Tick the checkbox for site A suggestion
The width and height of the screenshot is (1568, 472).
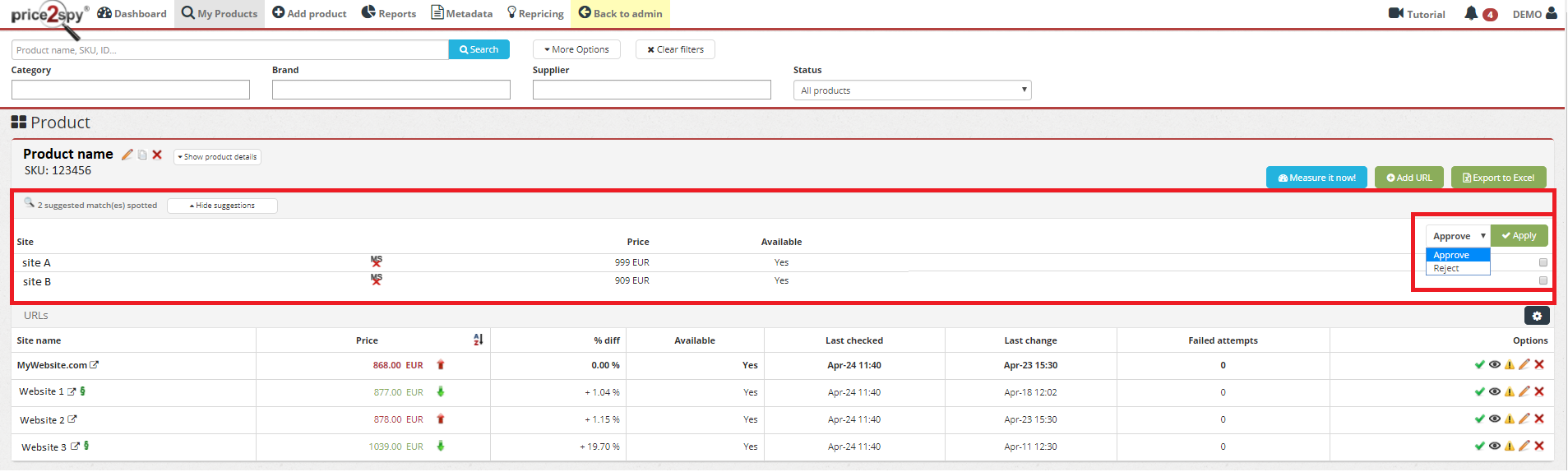click(x=1543, y=262)
